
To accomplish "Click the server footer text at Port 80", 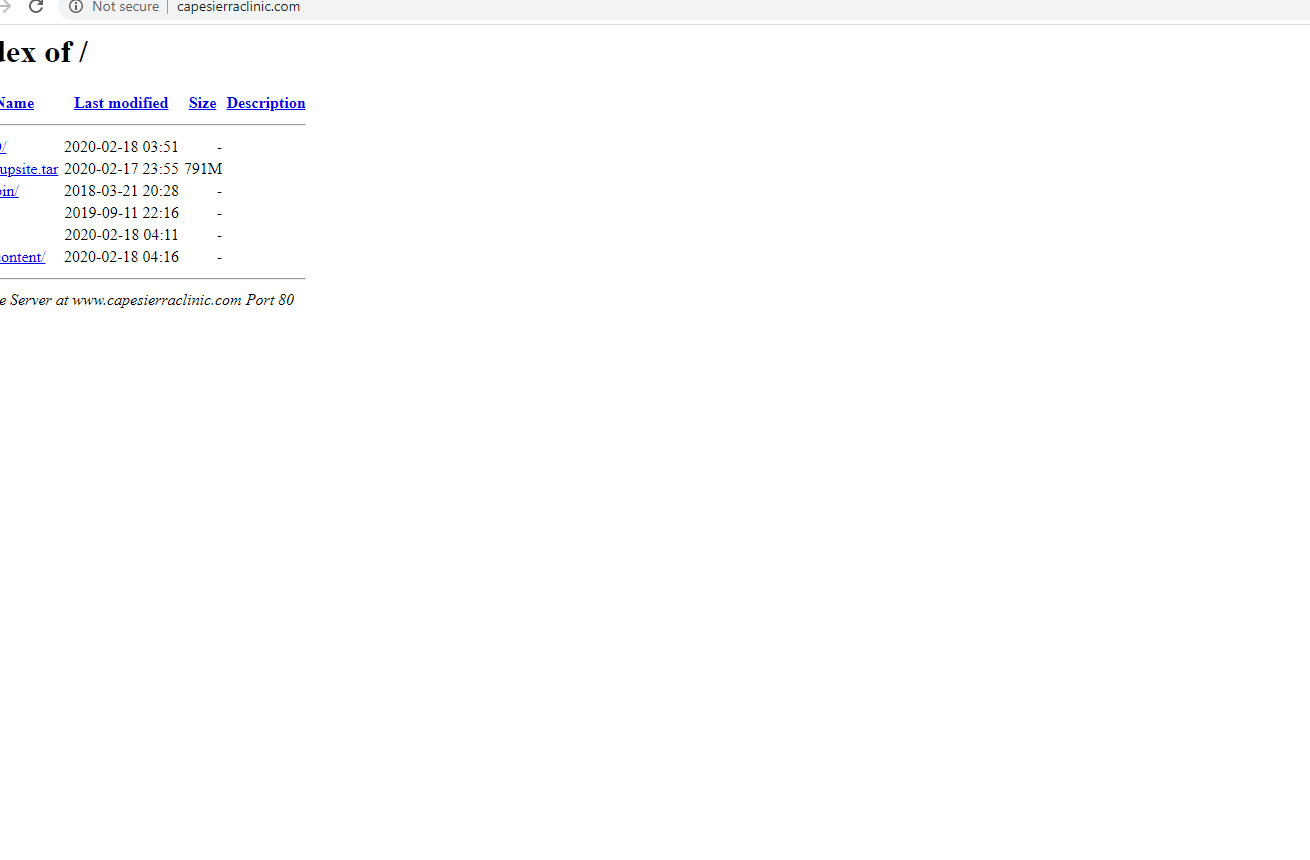I will (x=150, y=300).
